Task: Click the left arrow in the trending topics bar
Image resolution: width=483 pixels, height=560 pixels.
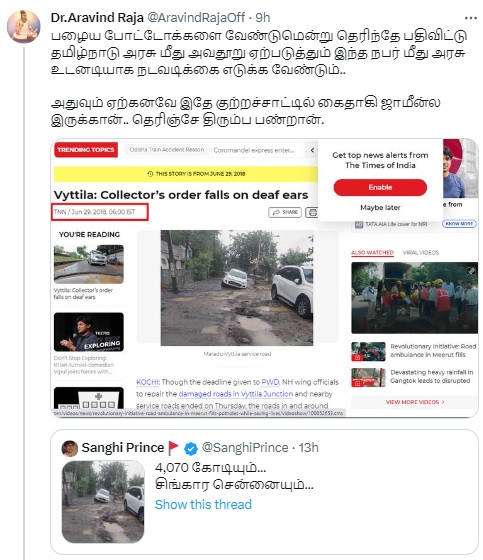Action: coord(312,150)
